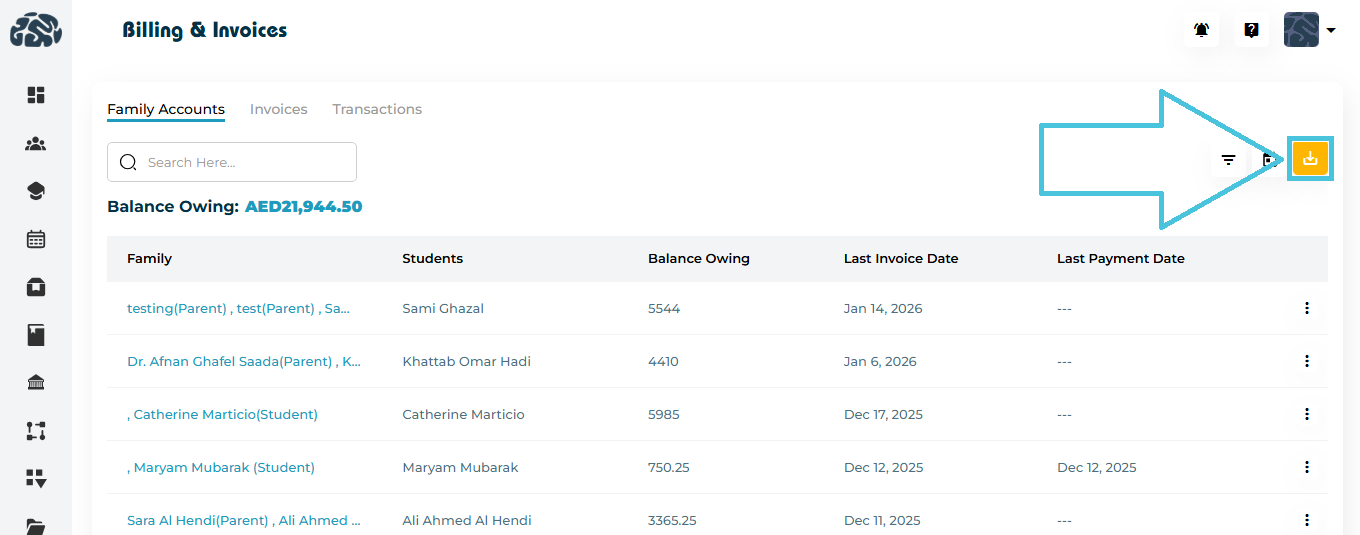Open row actions menu for Catherine Marticio
1360x535 pixels.
(x=1306, y=414)
